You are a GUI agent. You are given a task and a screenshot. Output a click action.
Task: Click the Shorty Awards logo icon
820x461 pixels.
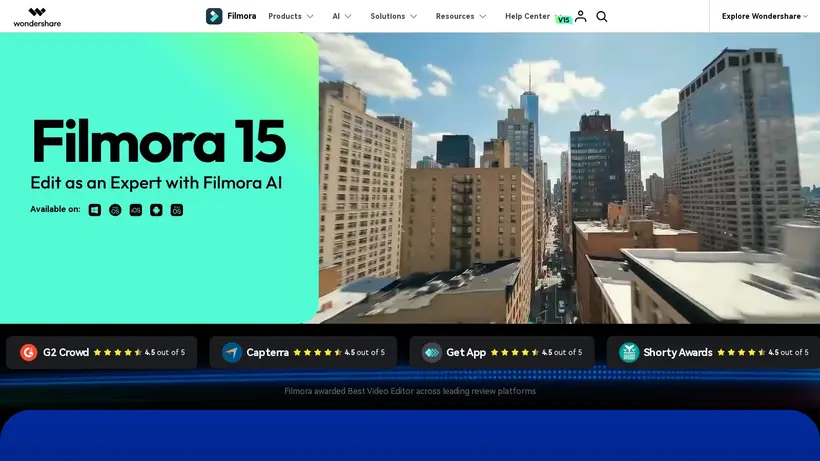tap(629, 352)
